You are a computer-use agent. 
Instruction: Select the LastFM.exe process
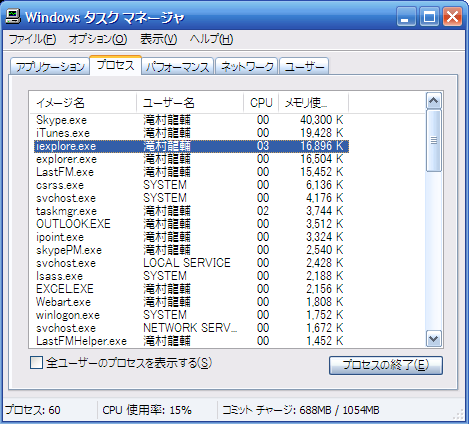pyautogui.click(x=192, y=172)
